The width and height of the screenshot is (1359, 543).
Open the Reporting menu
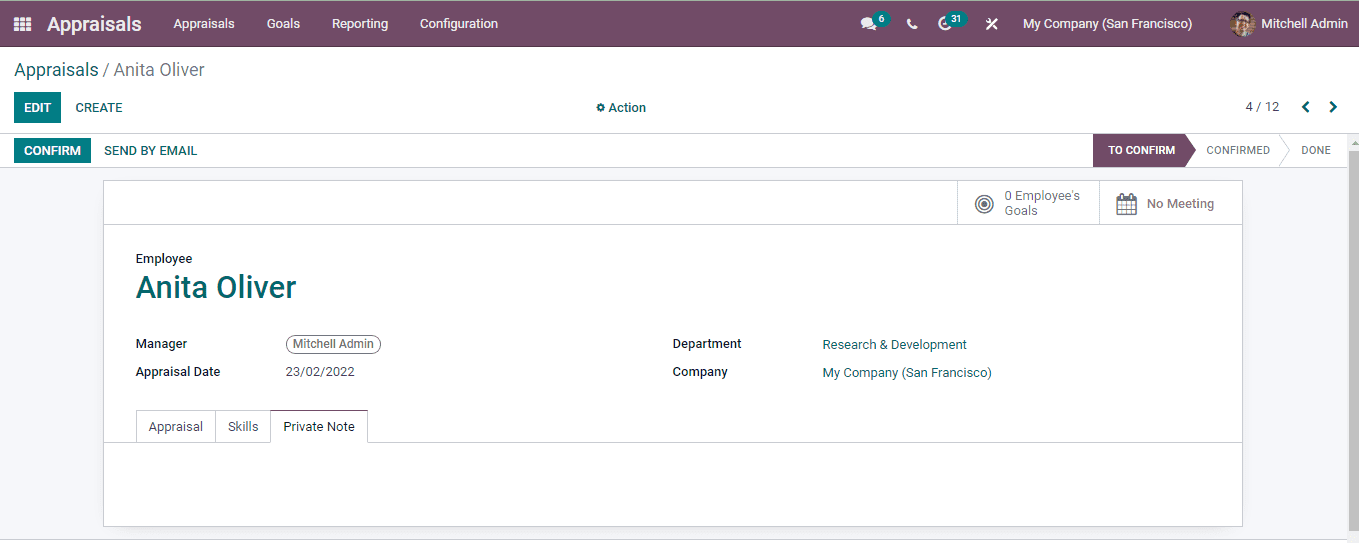click(x=360, y=24)
